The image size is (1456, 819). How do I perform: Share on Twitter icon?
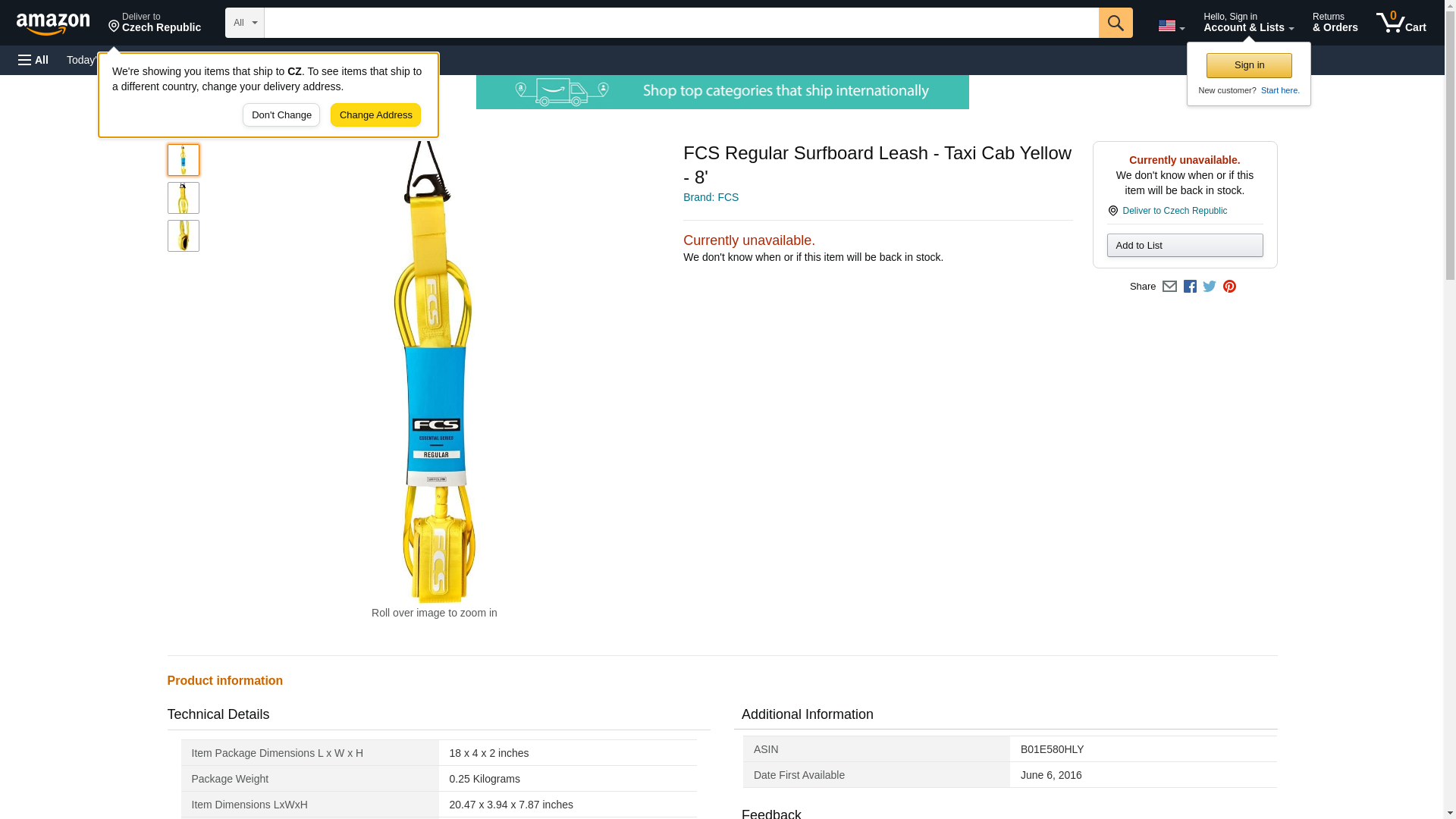tap(1210, 287)
